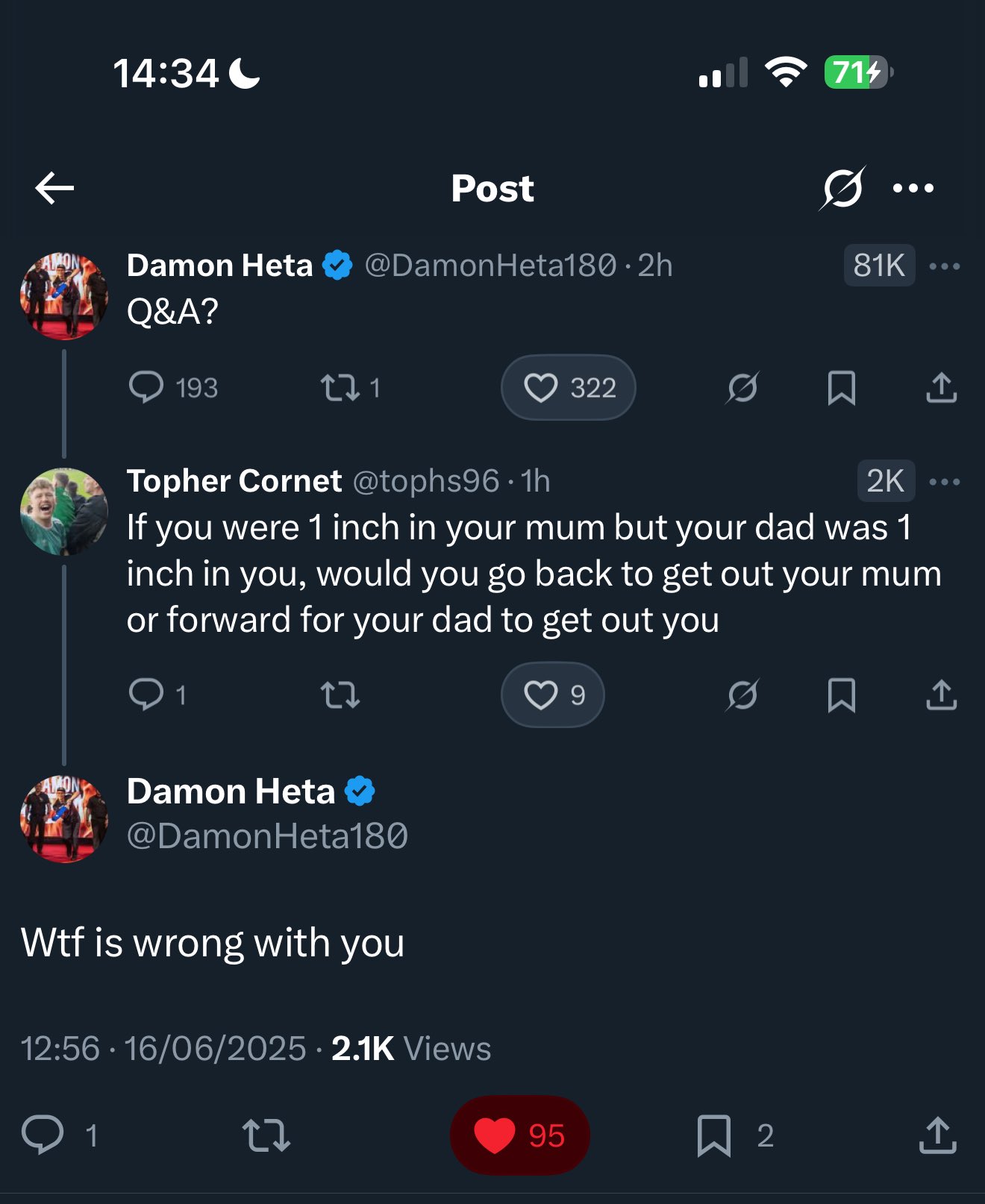Open the replies on the Q&A? post
The height and width of the screenshot is (1204, 985).
tap(173, 388)
